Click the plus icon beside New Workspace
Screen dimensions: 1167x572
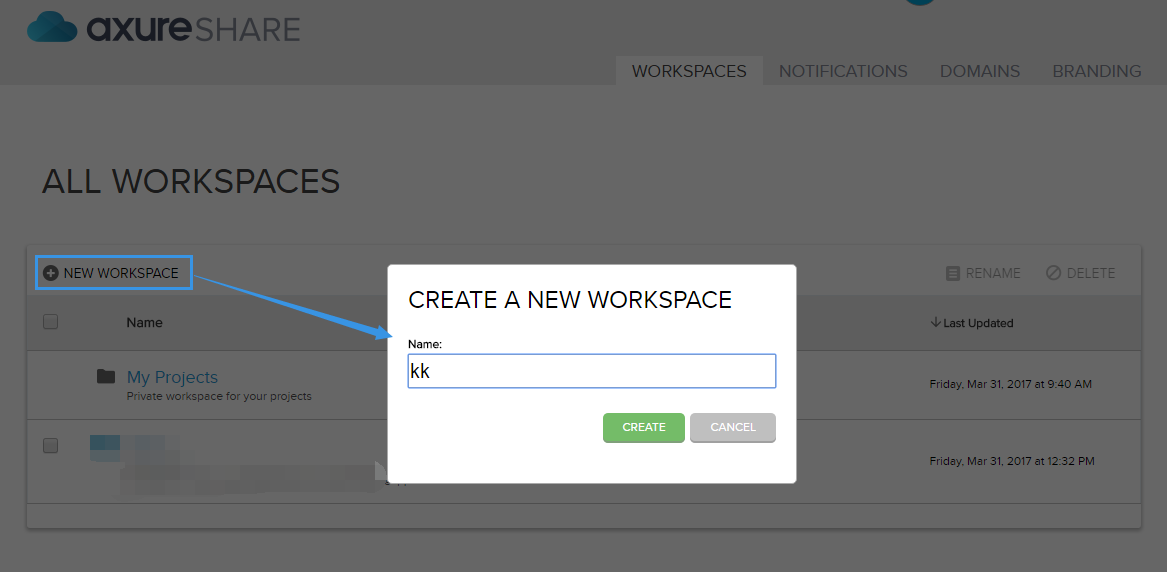click(x=51, y=273)
